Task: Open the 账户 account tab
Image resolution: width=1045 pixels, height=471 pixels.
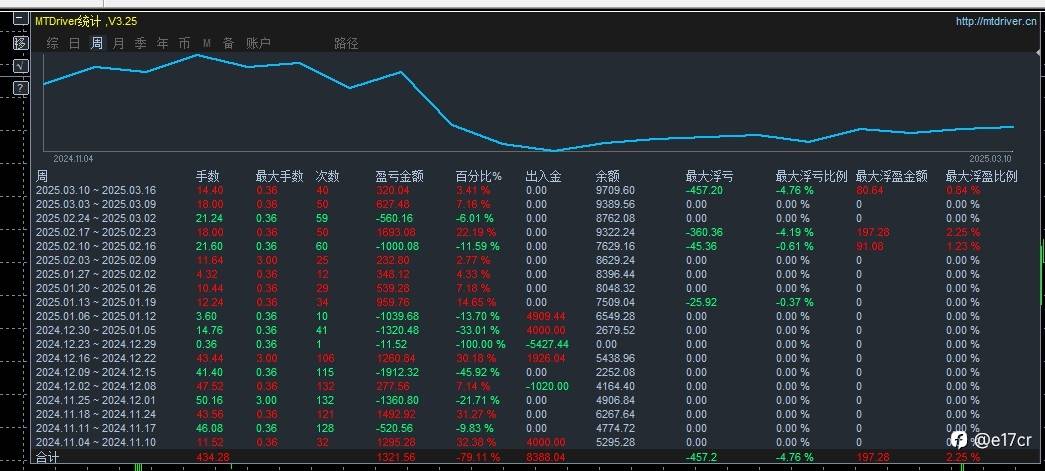Action: (x=259, y=43)
